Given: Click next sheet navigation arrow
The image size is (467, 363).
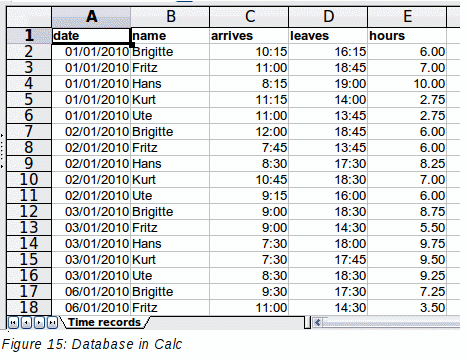Looking at the screenshot, I should pos(39,322).
